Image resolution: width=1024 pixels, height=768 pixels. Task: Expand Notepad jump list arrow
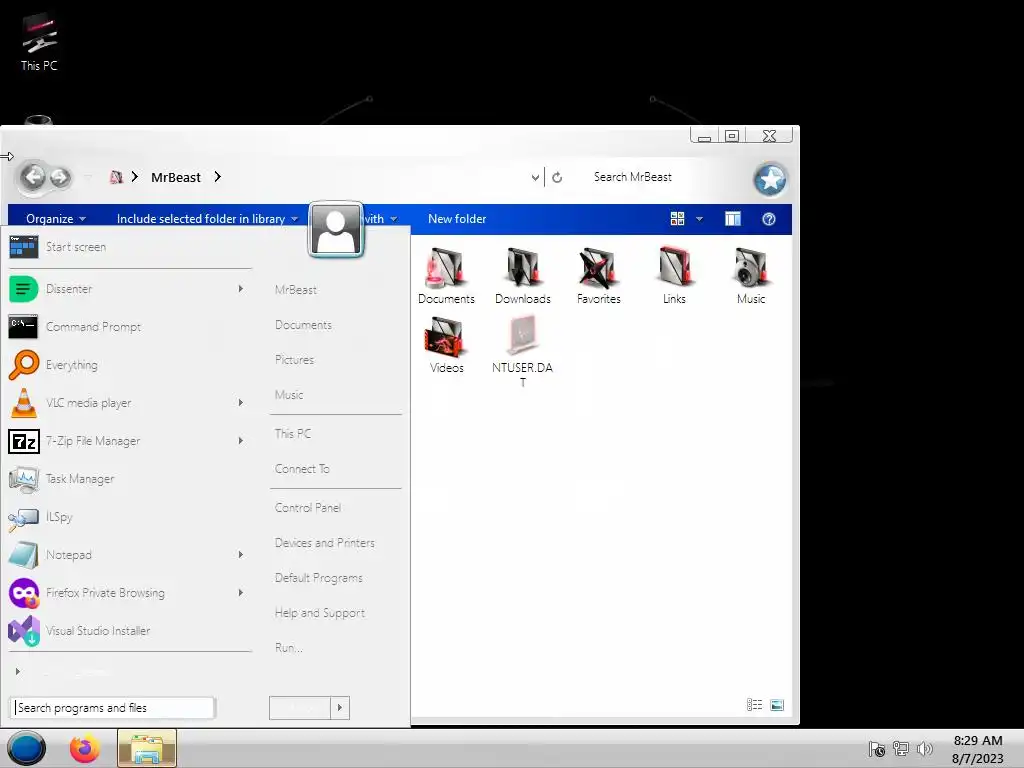coord(241,554)
